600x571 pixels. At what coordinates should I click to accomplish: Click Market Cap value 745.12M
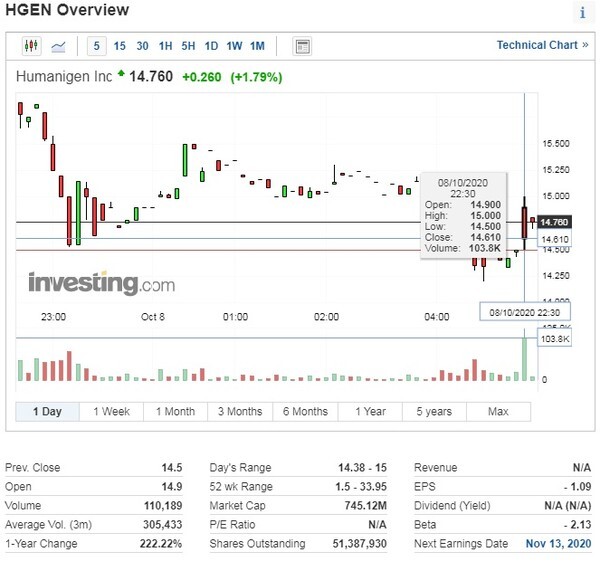pos(365,506)
